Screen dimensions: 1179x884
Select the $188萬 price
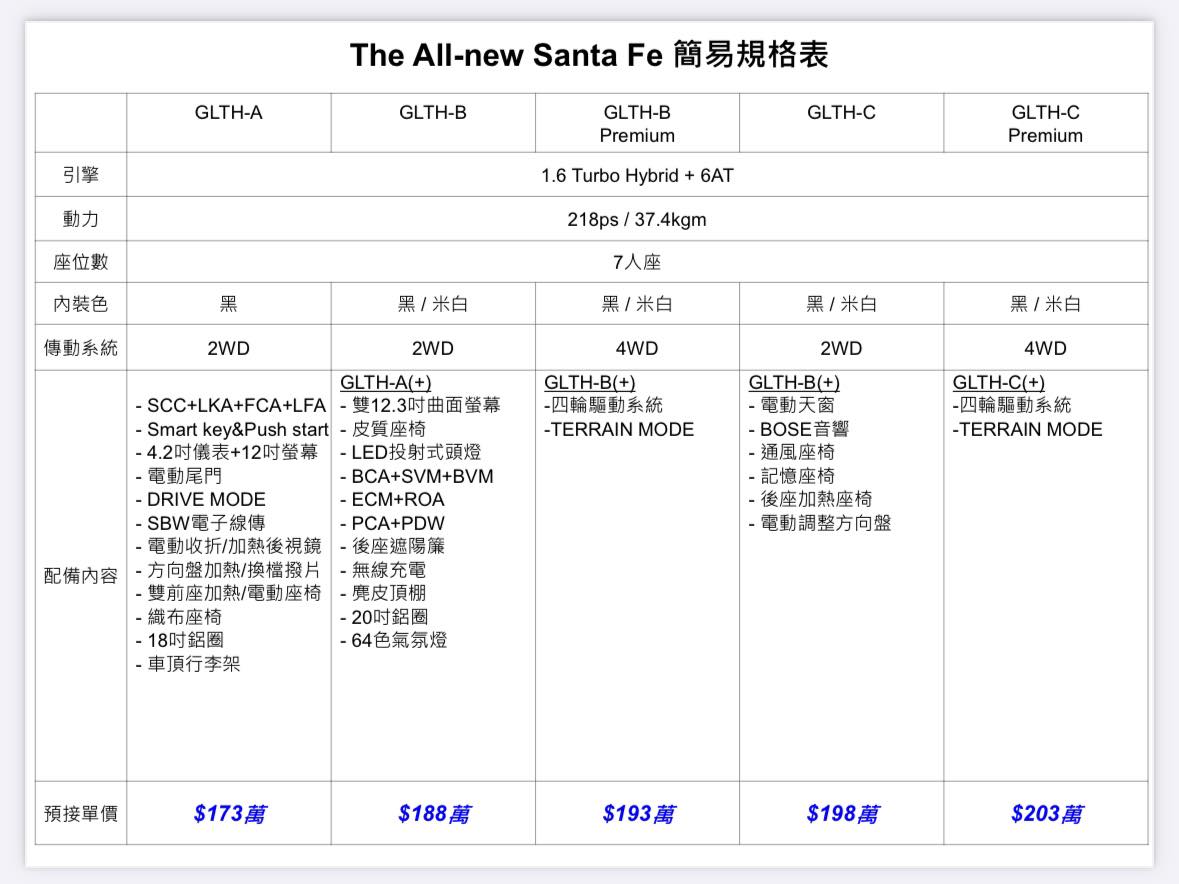click(x=434, y=814)
